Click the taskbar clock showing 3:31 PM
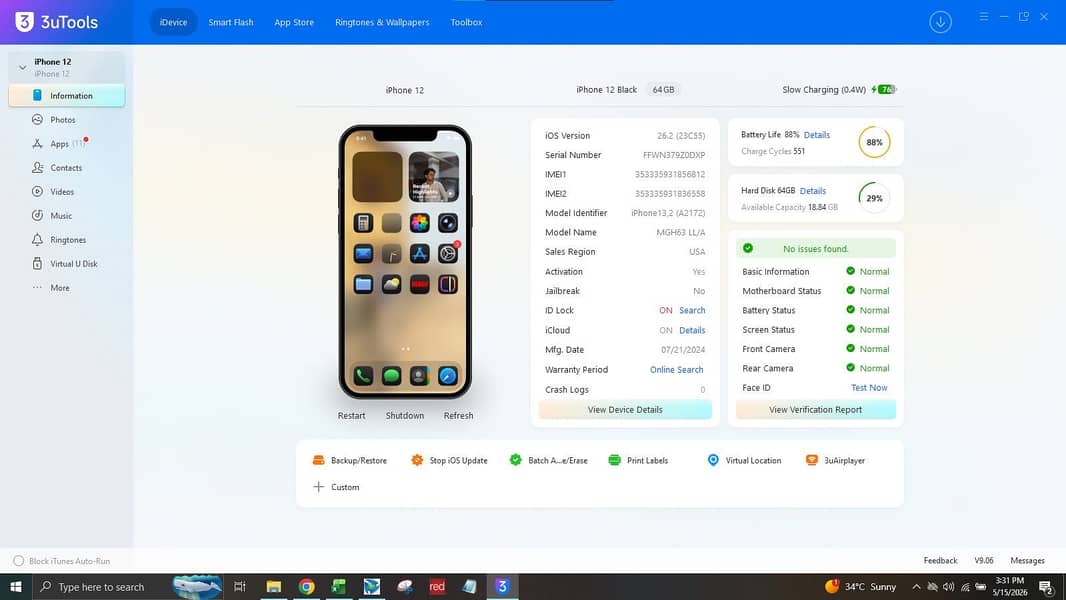This screenshot has height=600, width=1066. point(1010,586)
